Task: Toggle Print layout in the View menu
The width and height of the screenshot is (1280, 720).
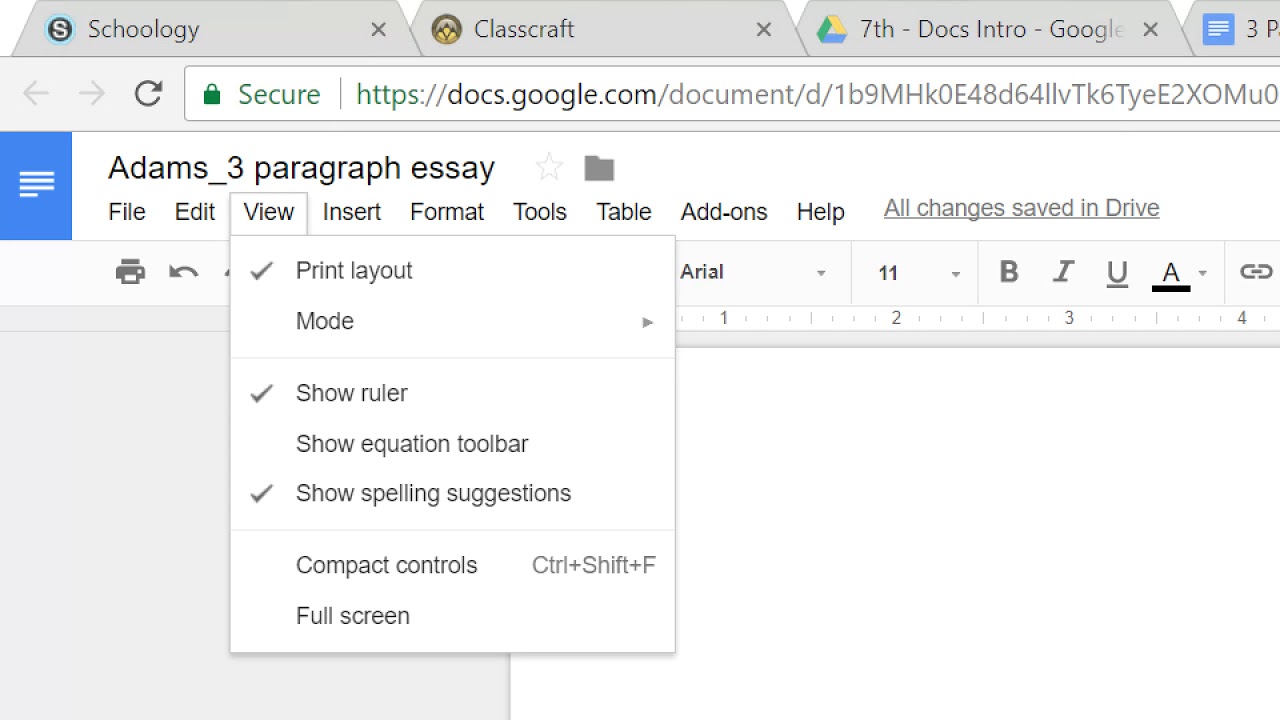Action: tap(354, 270)
